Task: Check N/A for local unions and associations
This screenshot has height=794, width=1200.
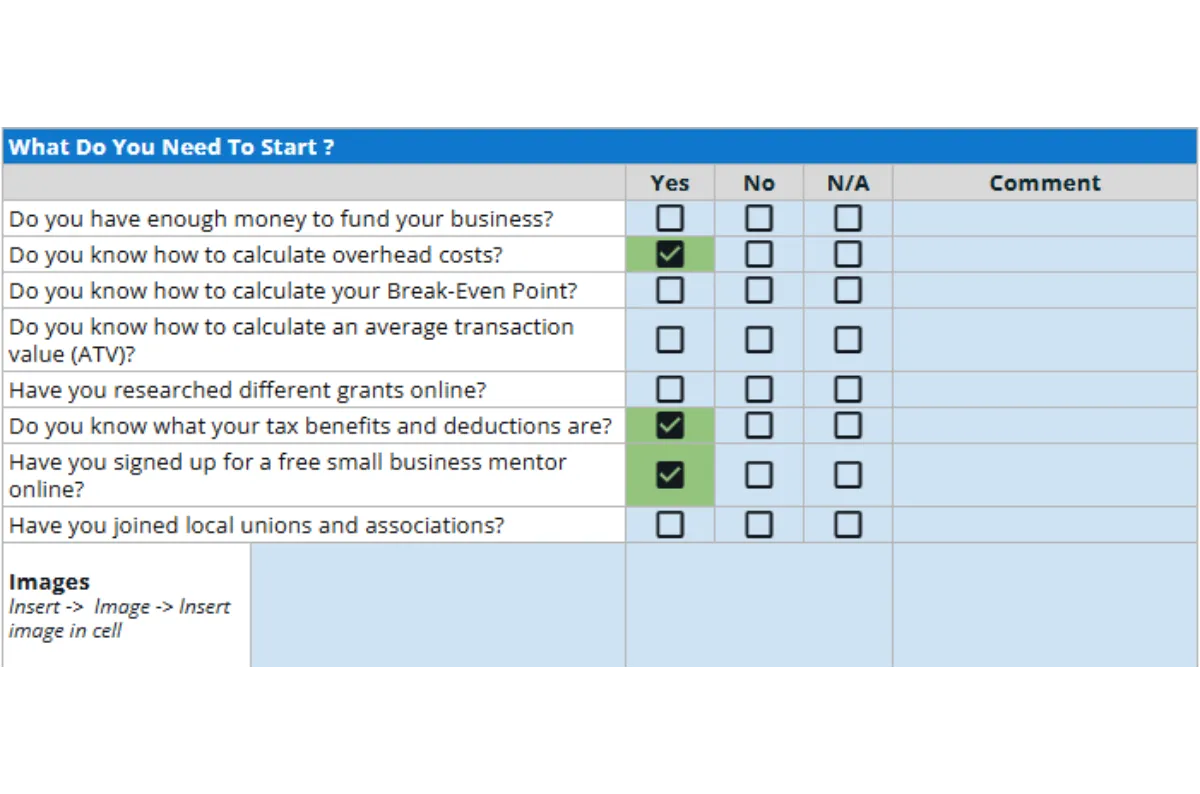Action: pyautogui.click(x=847, y=524)
